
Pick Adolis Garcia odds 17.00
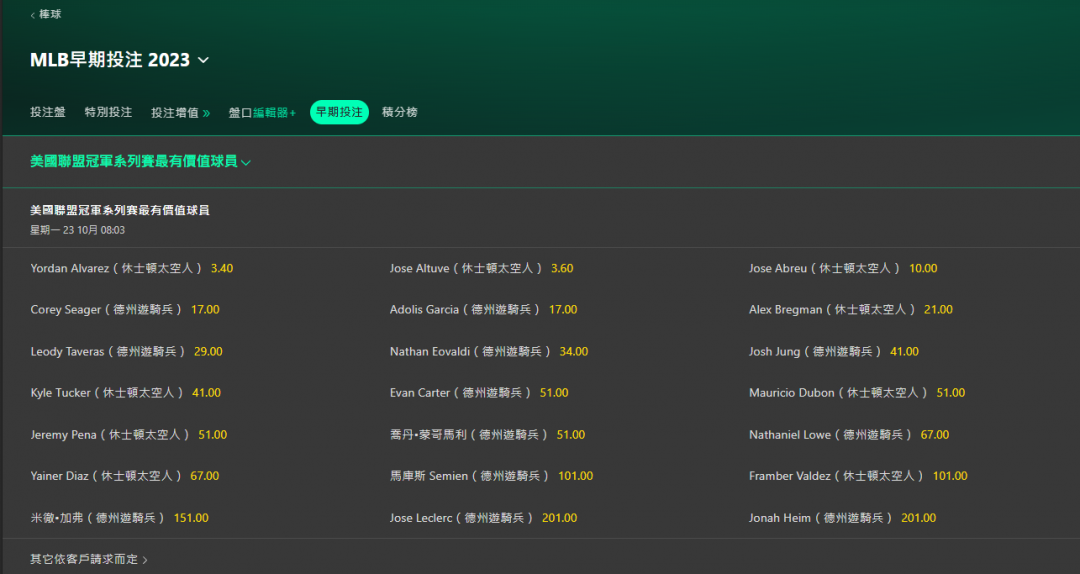pyautogui.click(x=484, y=309)
